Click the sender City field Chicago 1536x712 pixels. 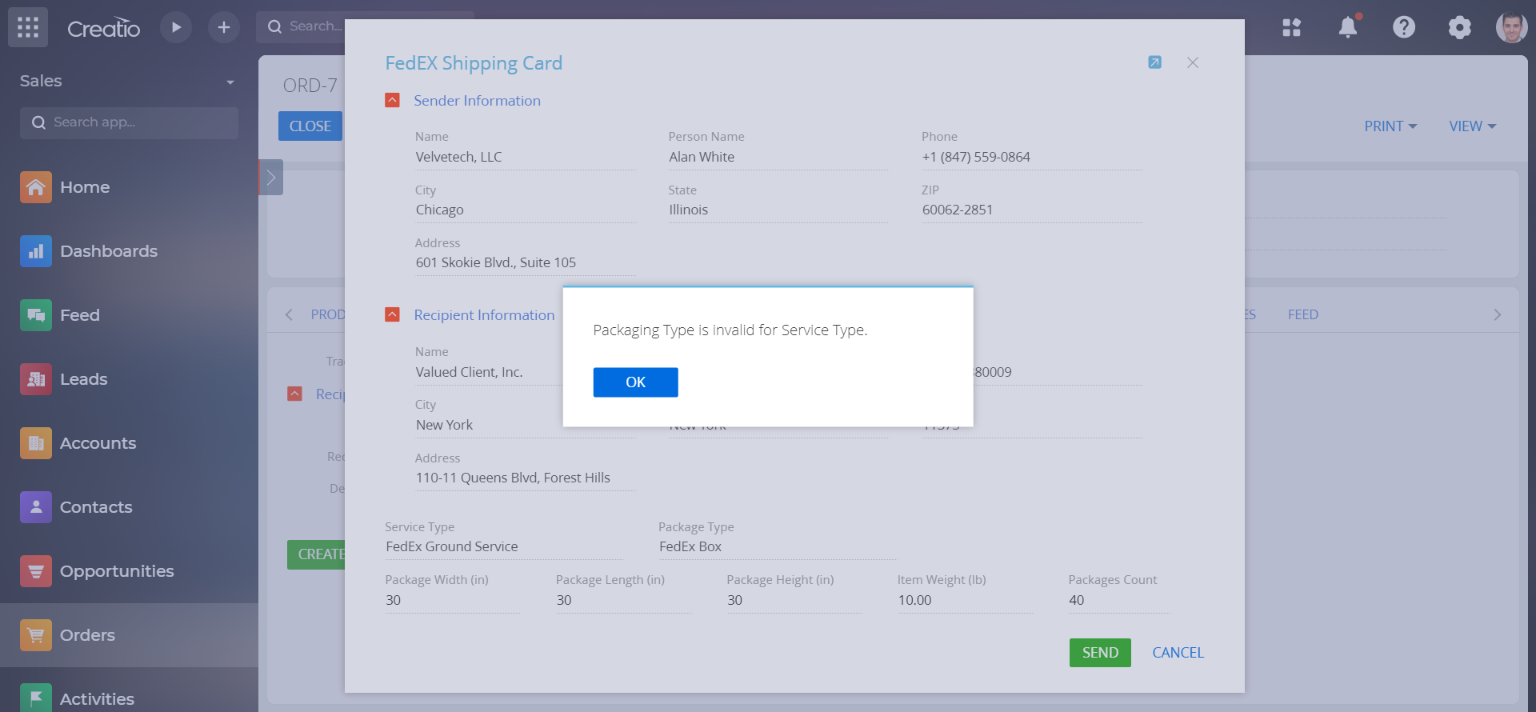click(x=525, y=210)
